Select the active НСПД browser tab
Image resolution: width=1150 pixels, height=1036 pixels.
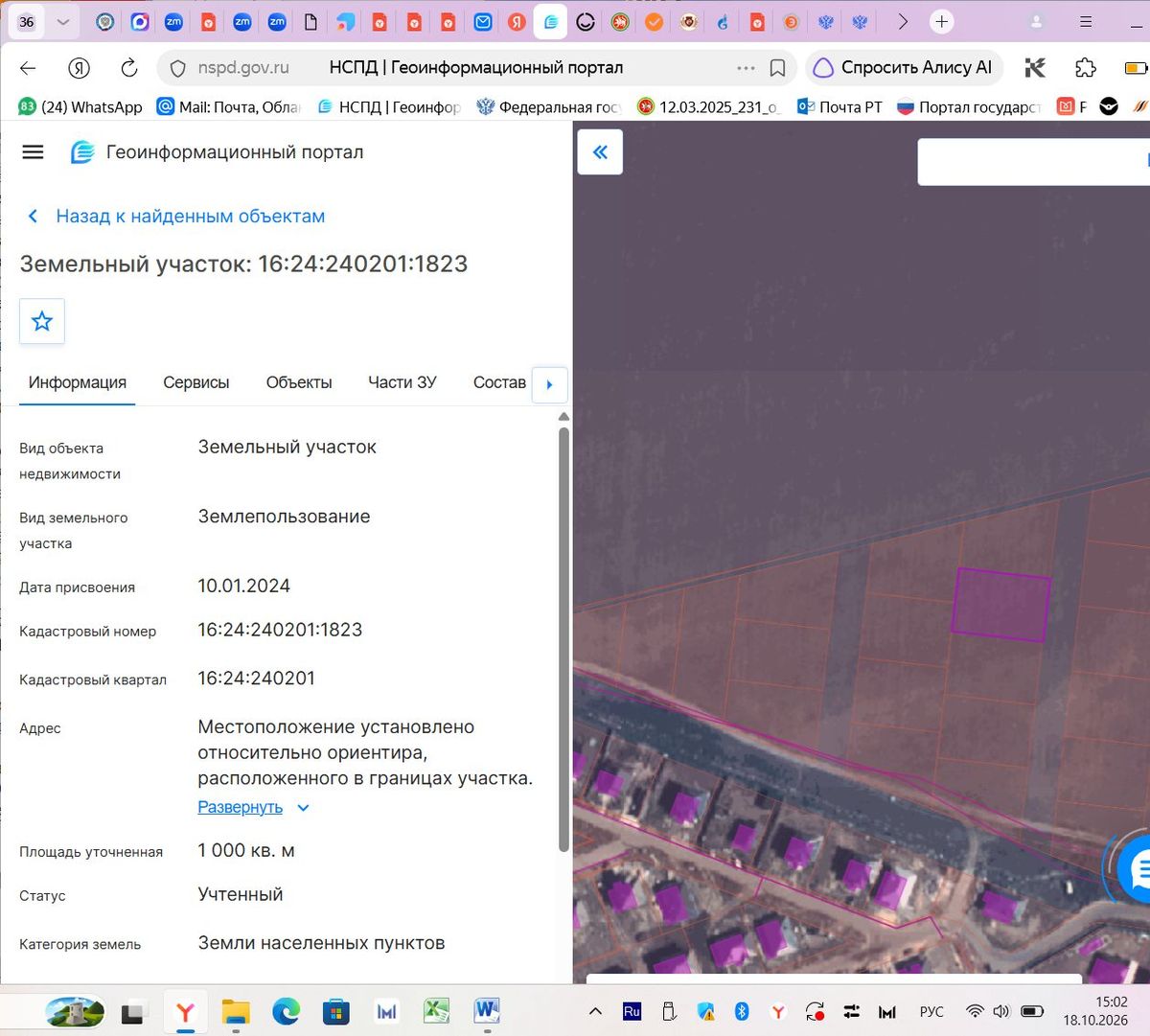click(x=550, y=21)
